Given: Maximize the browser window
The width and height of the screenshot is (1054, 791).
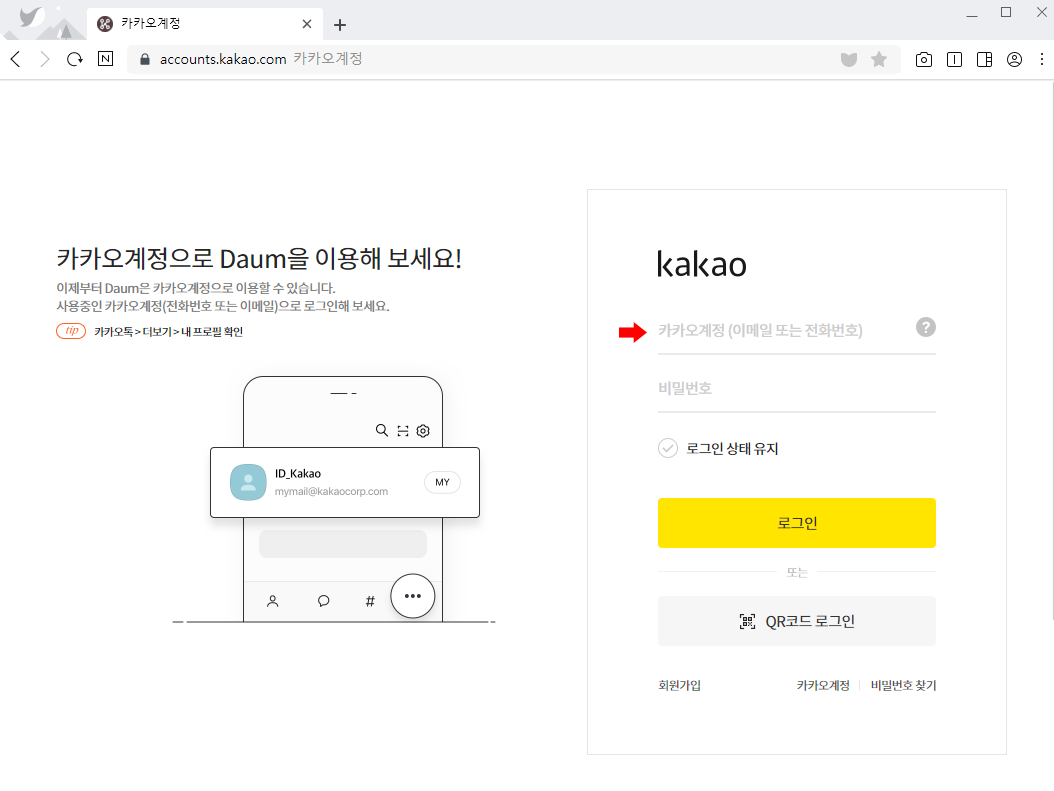Looking at the screenshot, I should [x=1006, y=12].
